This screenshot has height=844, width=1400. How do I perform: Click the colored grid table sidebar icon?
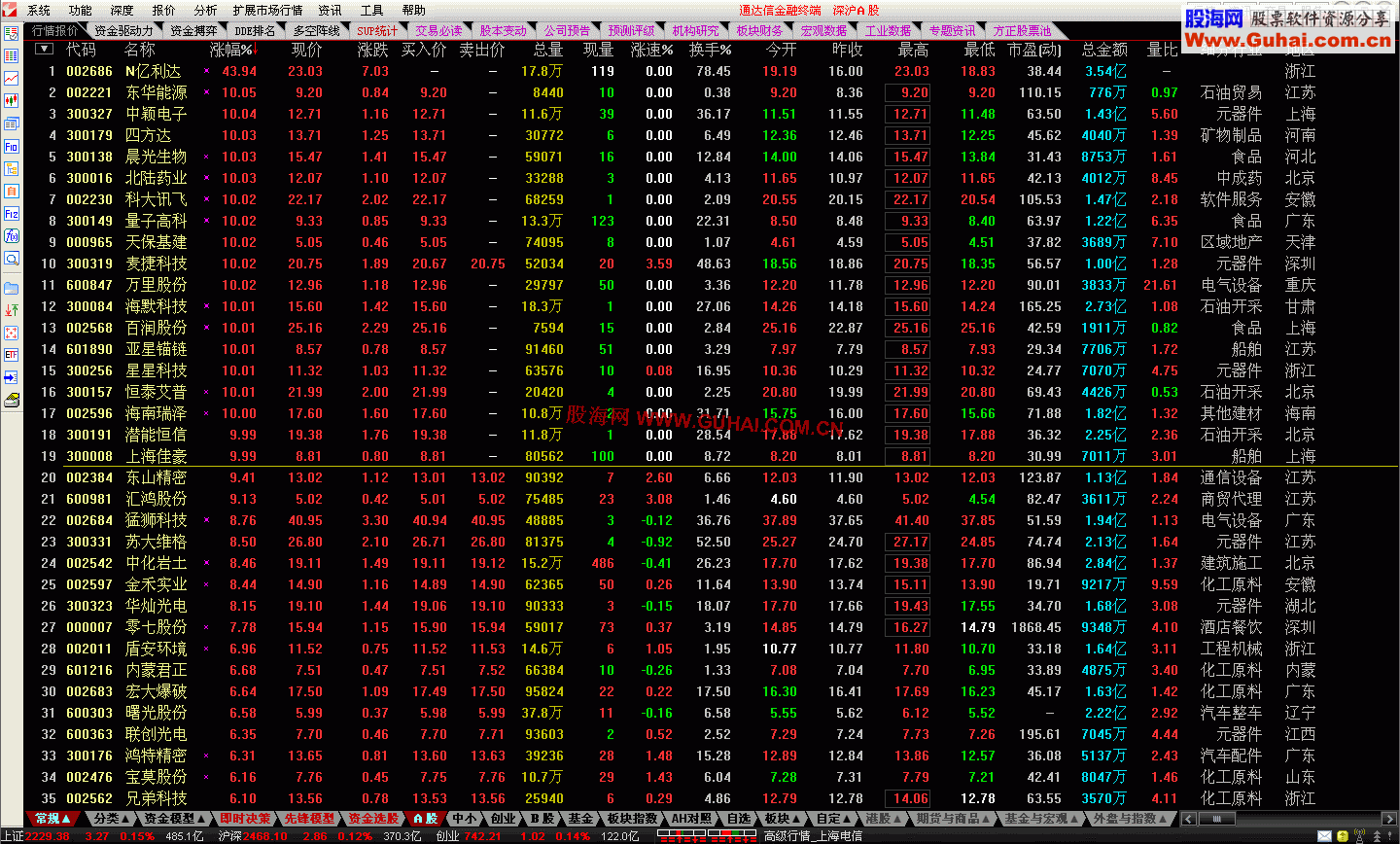pos(12,55)
